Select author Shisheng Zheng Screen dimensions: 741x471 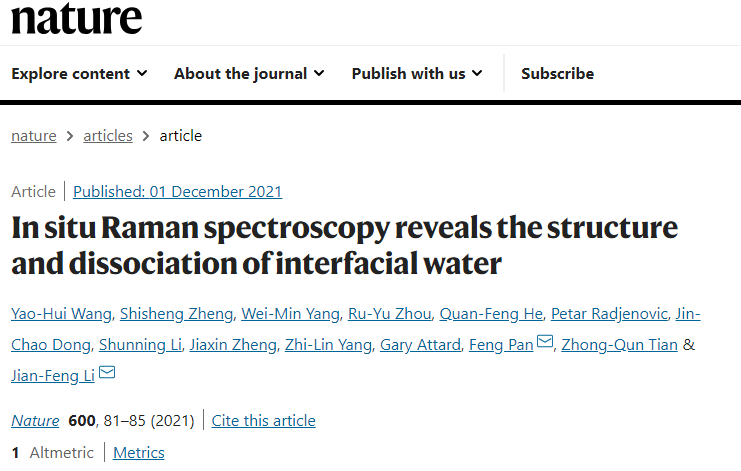pyautogui.click(x=176, y=314)
